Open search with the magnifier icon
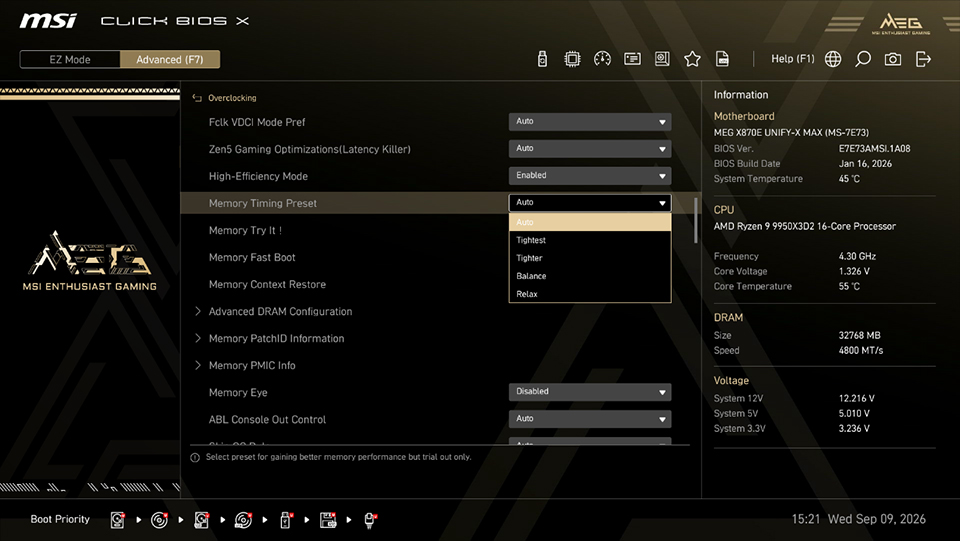The width and height of the screenshot is (960, 541). [863, 59]
